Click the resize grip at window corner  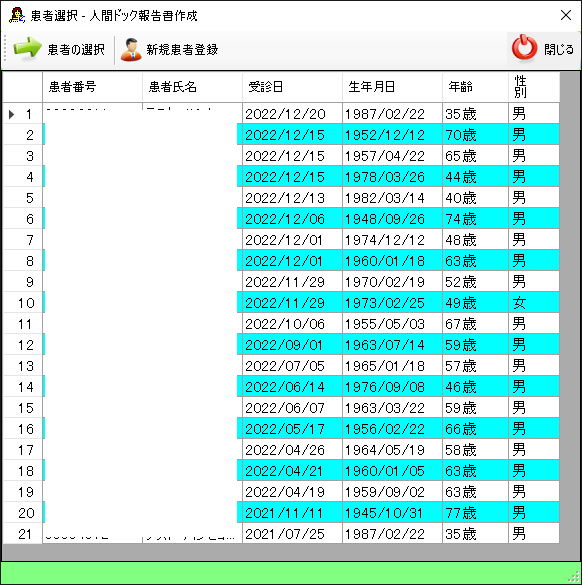[x=574, y=578]
